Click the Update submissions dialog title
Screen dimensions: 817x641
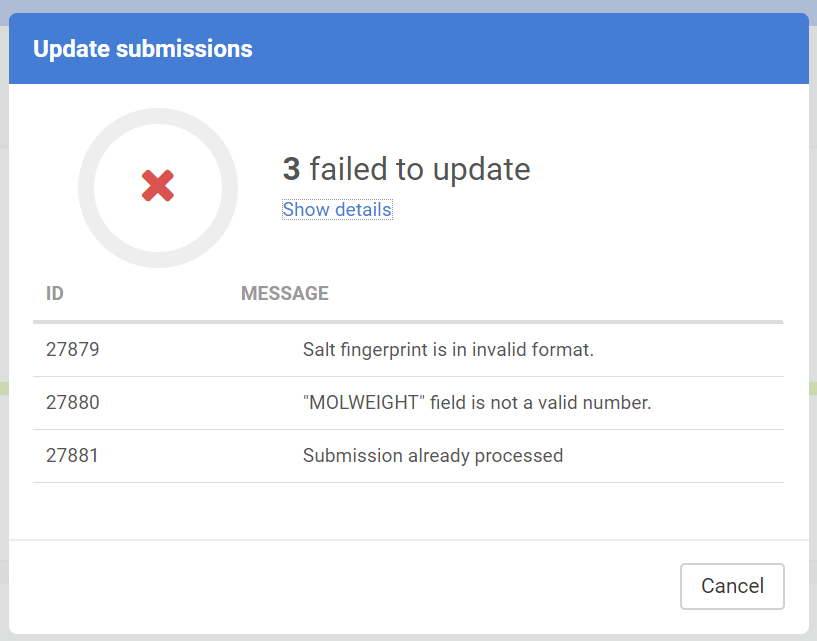tap(143, 48)
